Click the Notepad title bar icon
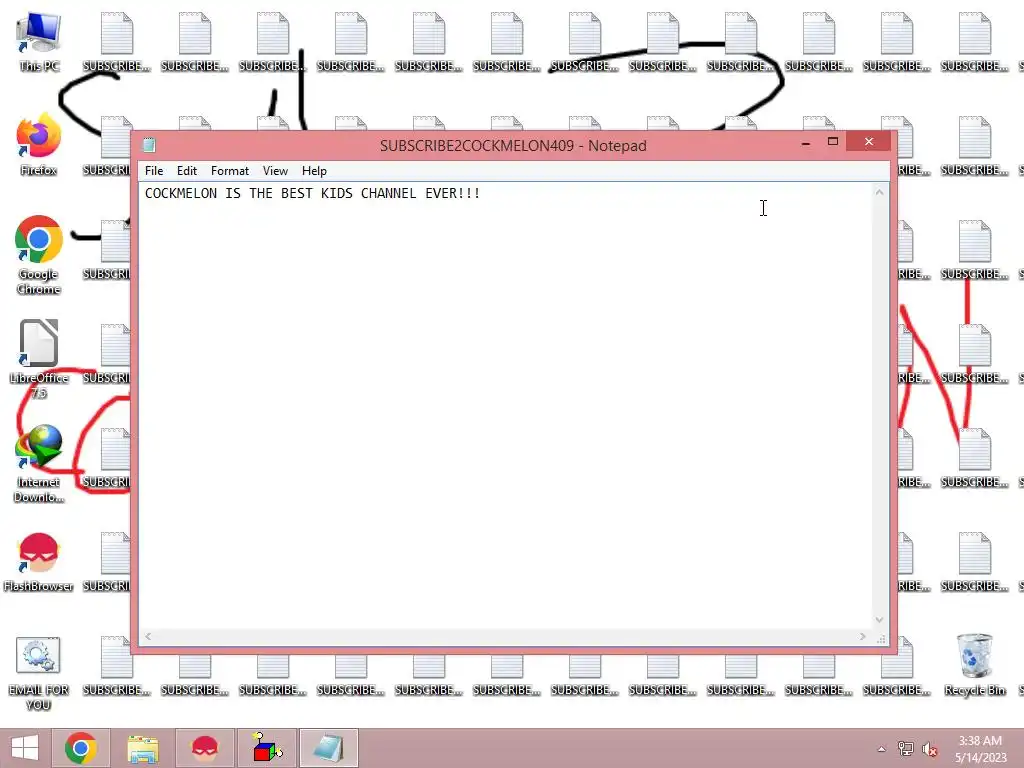This screenshot has height=768, width=1024. click(149, 145)
